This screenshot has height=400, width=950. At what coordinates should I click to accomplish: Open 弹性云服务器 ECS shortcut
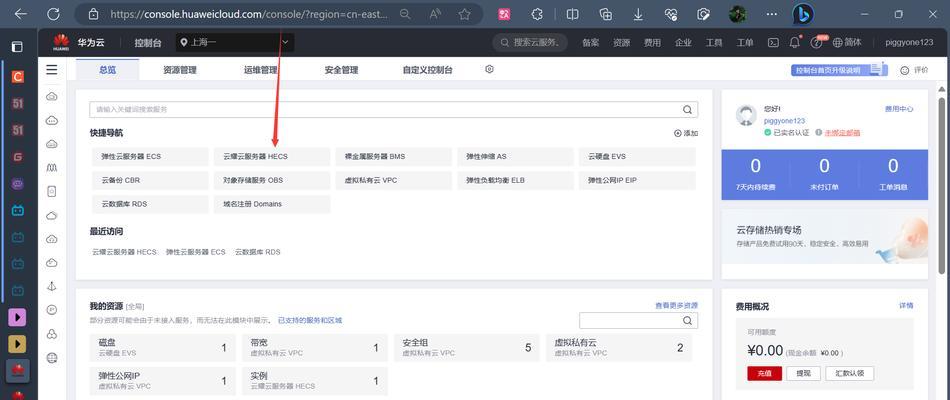click(150, 156)
